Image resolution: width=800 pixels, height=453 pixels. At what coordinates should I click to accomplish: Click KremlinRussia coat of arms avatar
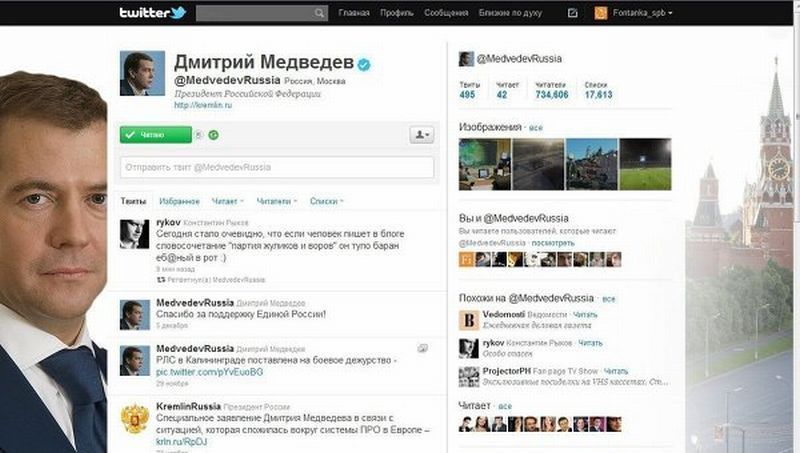pyautogui.click(x=135, y=418)
